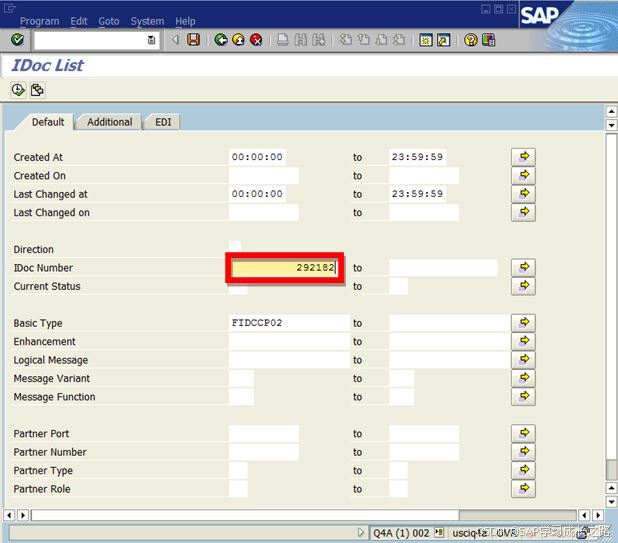Click the green checkmark Enter icon
618x543 pixels.
(x=17, y=40)
